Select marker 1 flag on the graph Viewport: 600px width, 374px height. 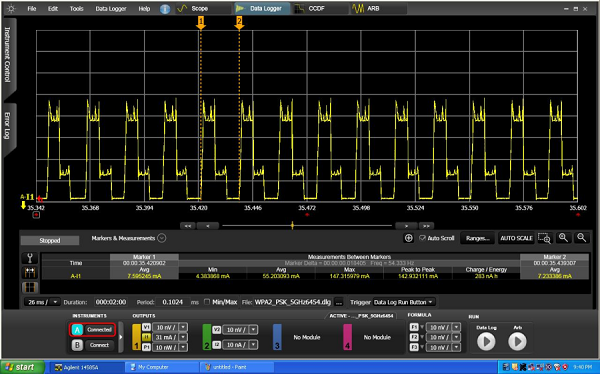(x=201, y=23)
